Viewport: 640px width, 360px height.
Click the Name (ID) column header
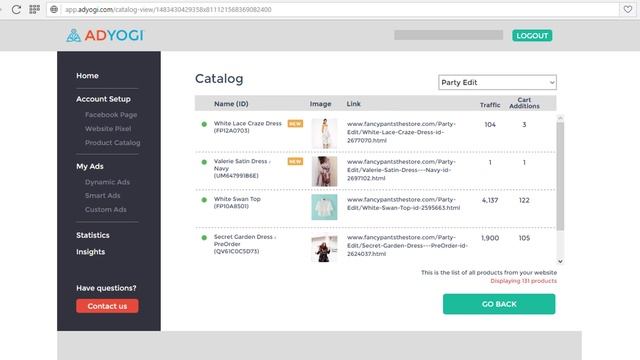(231, 104)
